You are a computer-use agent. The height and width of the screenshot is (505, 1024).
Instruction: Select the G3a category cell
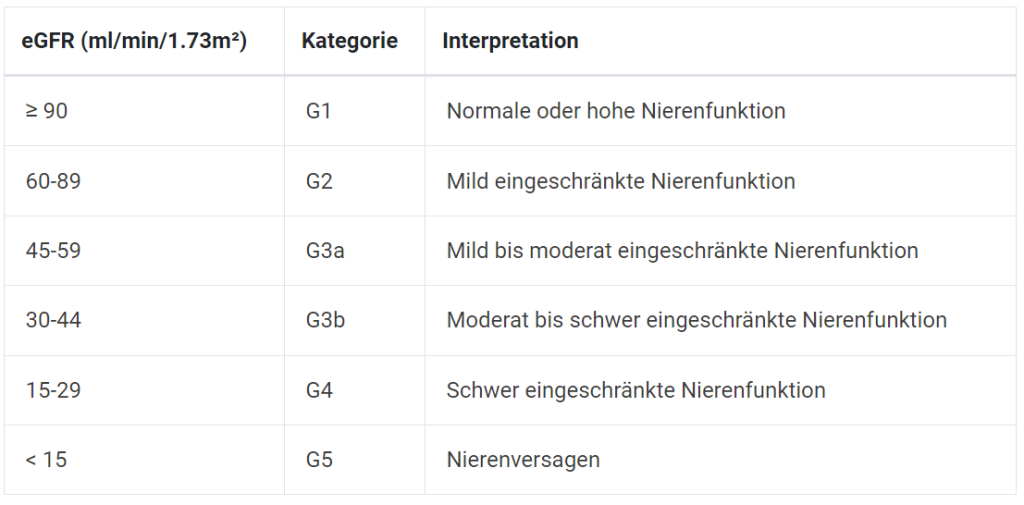[x=325, y=250]
